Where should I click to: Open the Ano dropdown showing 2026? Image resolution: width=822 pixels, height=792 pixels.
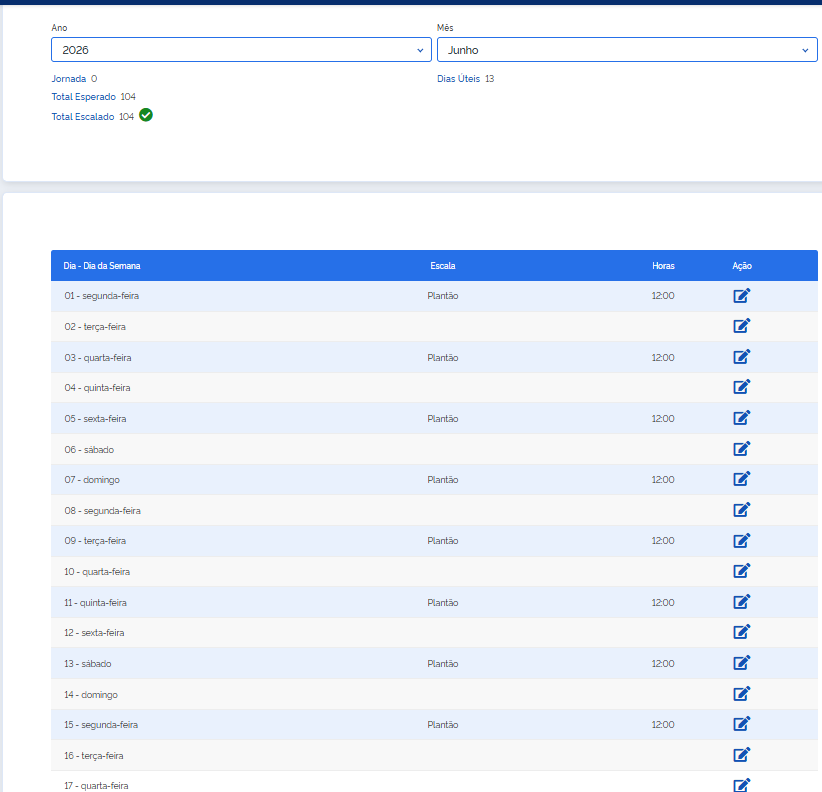coord(241,50)
